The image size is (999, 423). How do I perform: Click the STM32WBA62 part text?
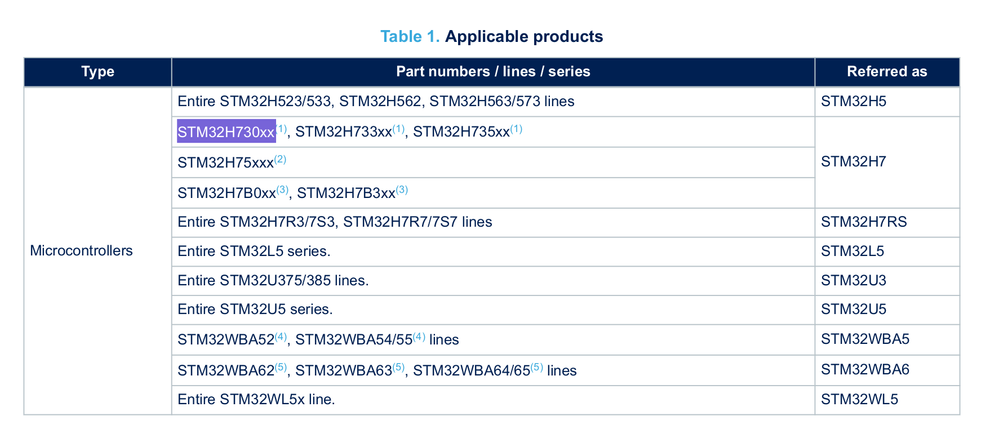(x=226, y=370)
